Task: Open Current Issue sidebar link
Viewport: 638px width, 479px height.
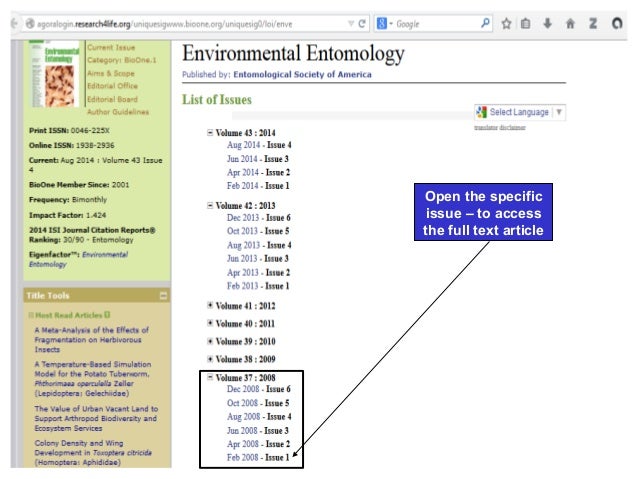Action: pyautogui.click(x=111, y=48)
